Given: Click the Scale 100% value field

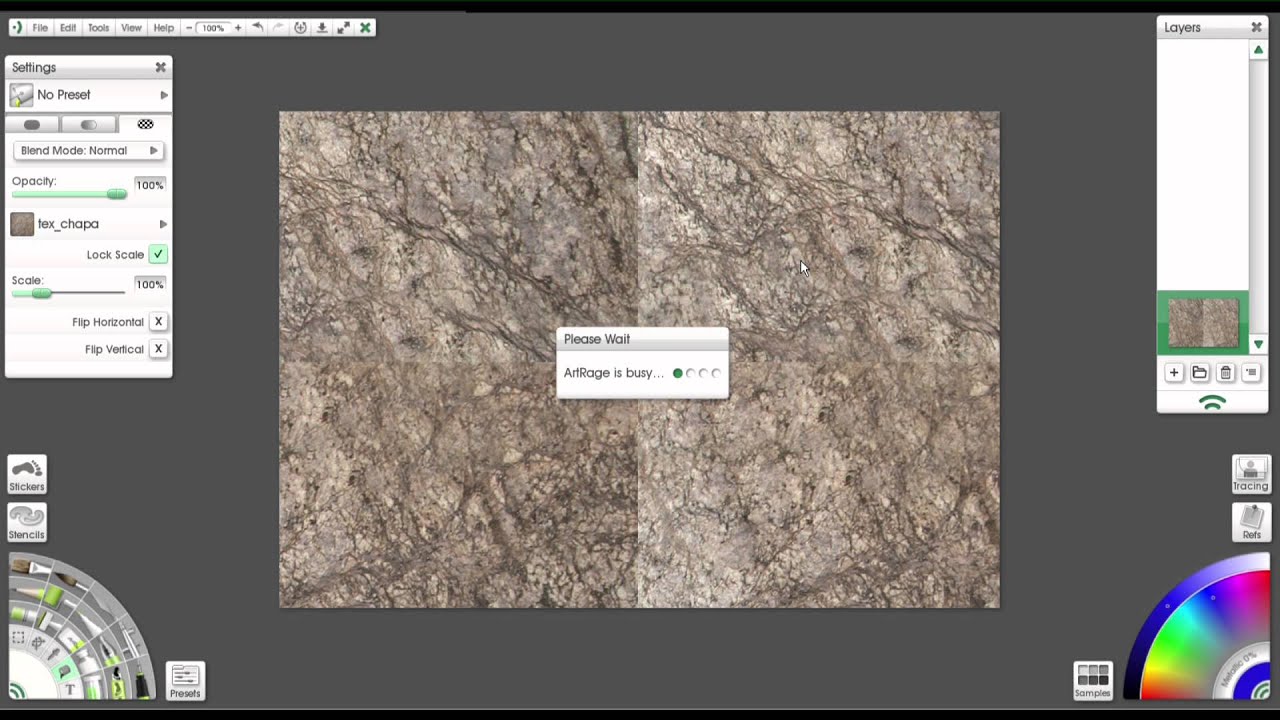Looking at the screenshot, I should (x=149, y=284).
